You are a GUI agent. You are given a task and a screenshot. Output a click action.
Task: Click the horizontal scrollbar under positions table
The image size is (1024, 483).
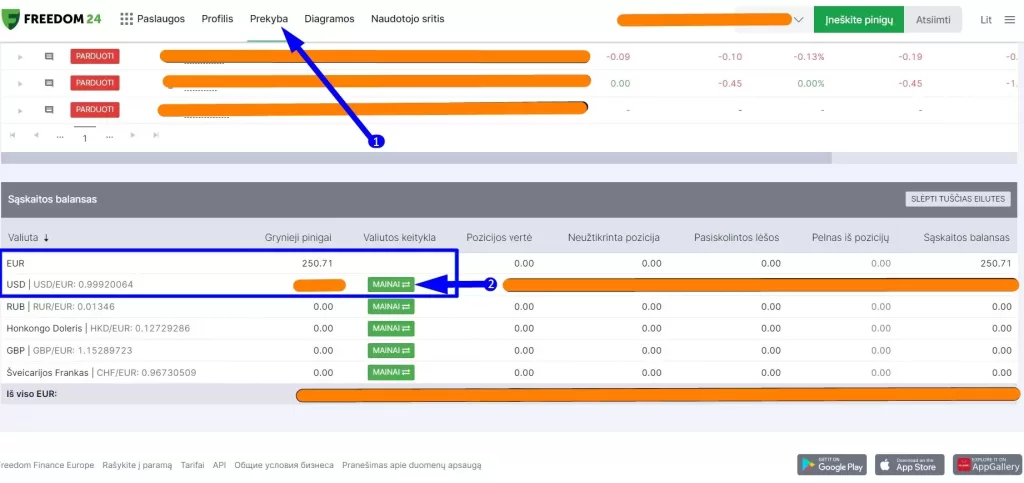coord(416,158)
